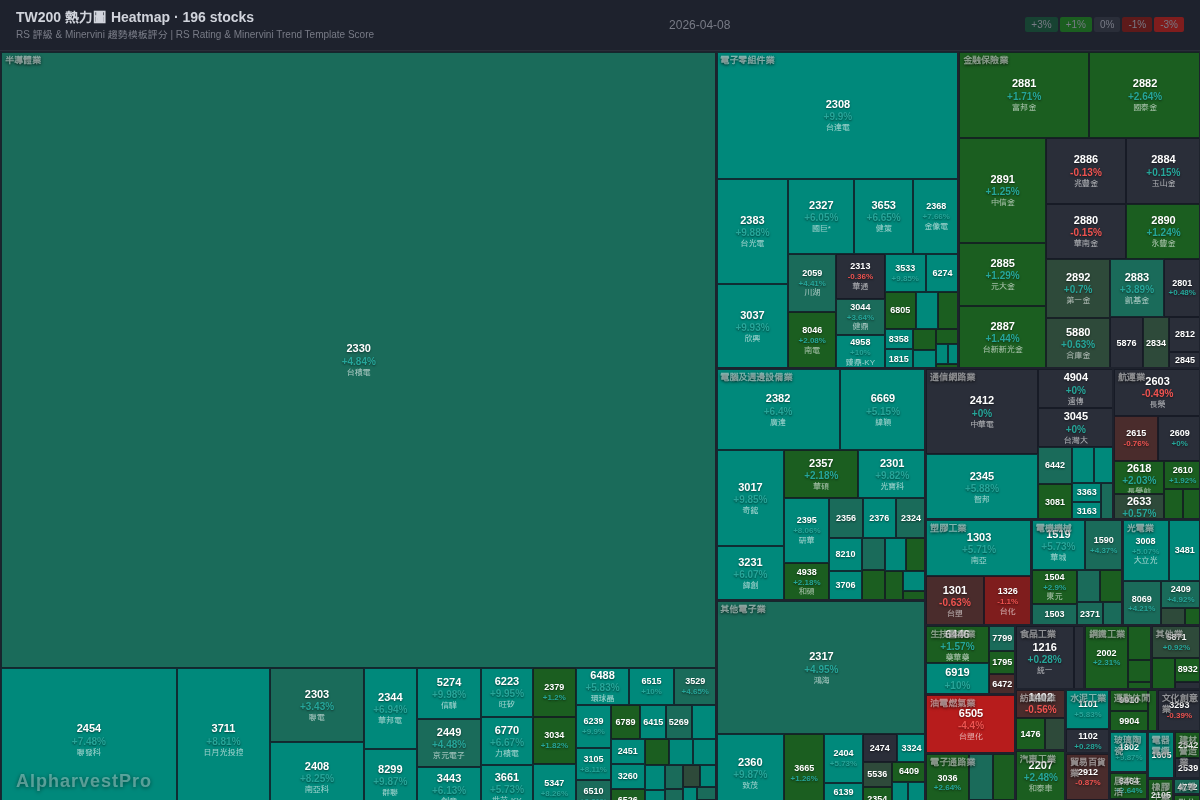Screen dimensions: 1200x800
Task: Click the 3037 欣興 tile
Action: pos(752,326)
